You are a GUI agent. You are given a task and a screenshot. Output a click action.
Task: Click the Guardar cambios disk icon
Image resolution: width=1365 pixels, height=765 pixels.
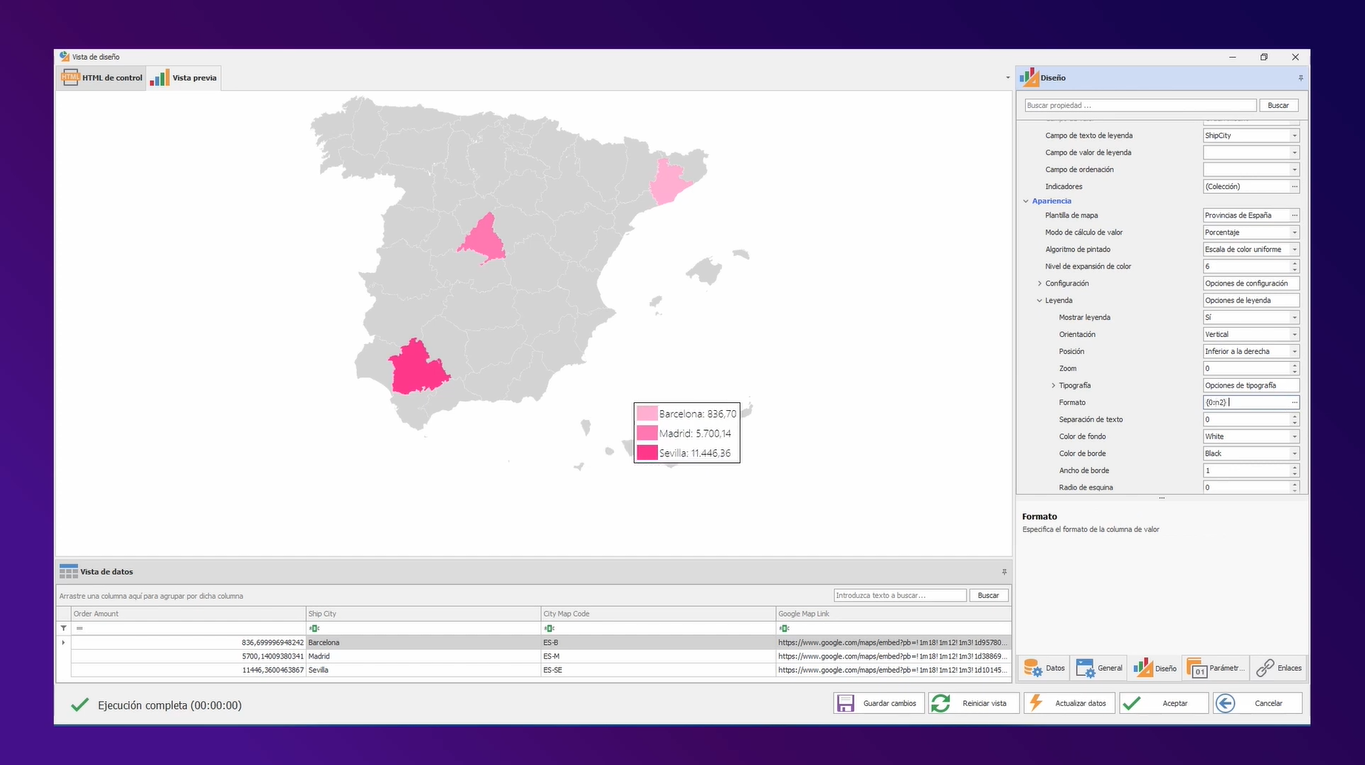[x=847, y=702]
